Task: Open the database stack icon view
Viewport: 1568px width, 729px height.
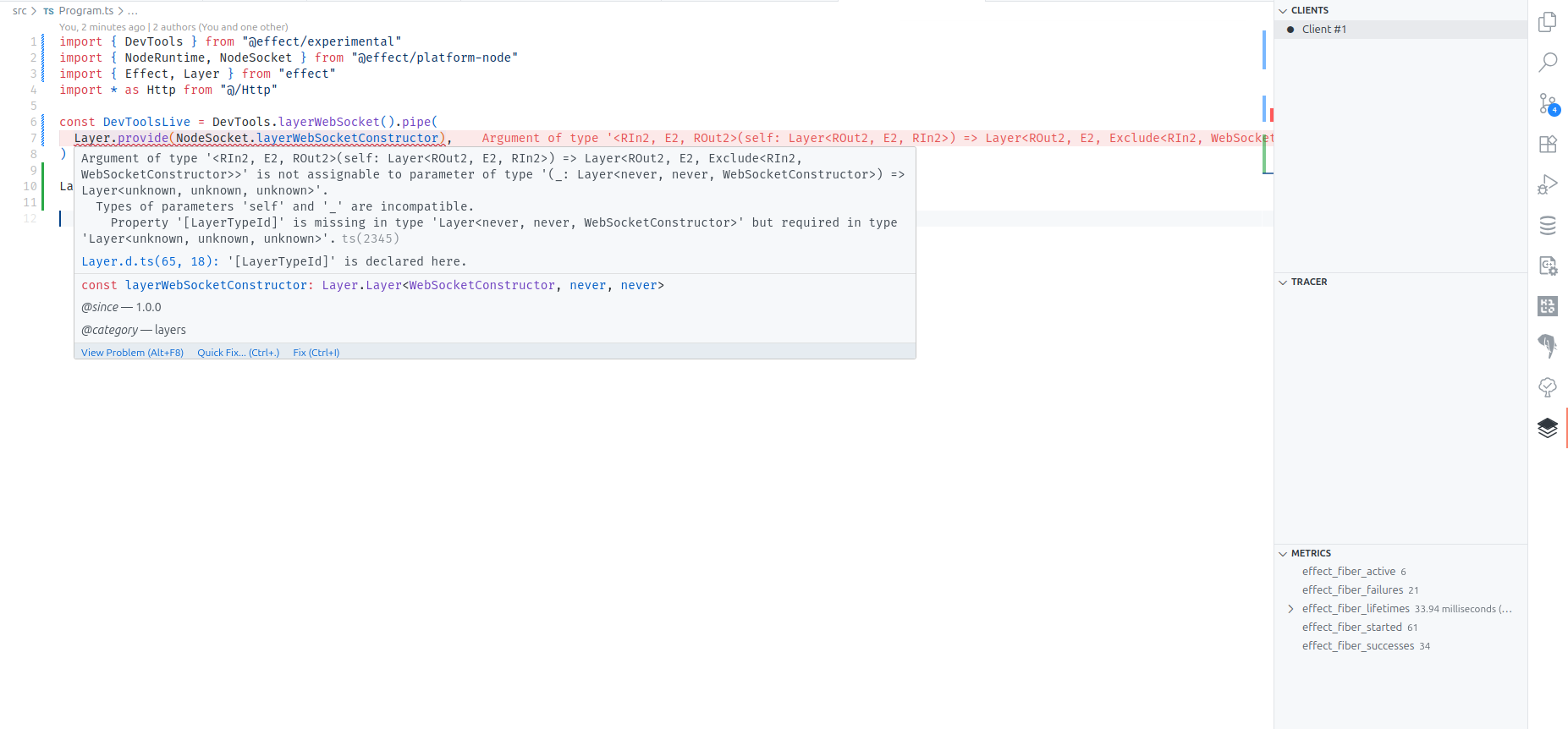Action: [1548, 225]
